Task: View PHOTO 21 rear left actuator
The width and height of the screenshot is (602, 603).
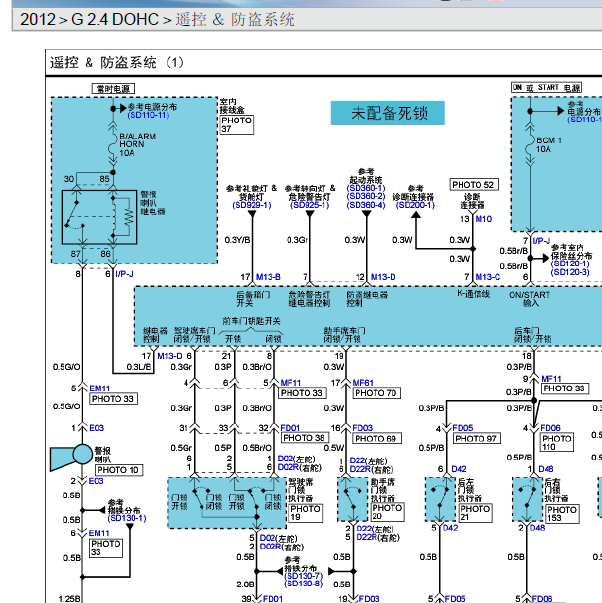Action: 475,513
